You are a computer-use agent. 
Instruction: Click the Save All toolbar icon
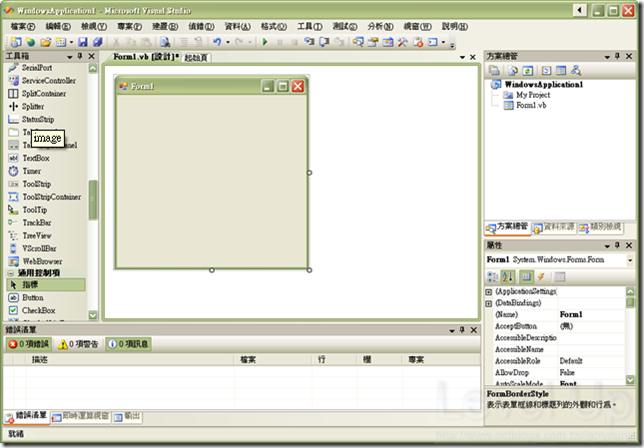pyautogui.click(x=97, y=42)
